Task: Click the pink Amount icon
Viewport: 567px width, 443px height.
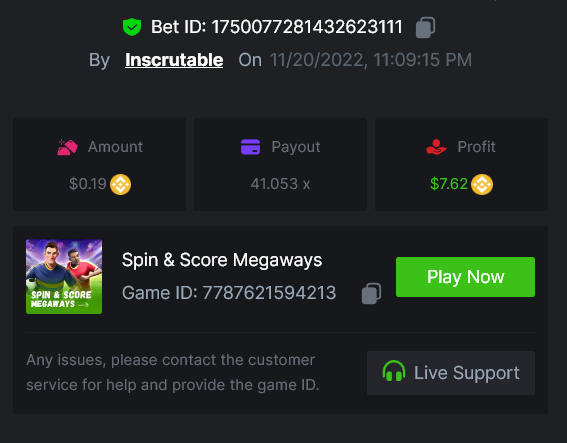Action: click(67, 147)
